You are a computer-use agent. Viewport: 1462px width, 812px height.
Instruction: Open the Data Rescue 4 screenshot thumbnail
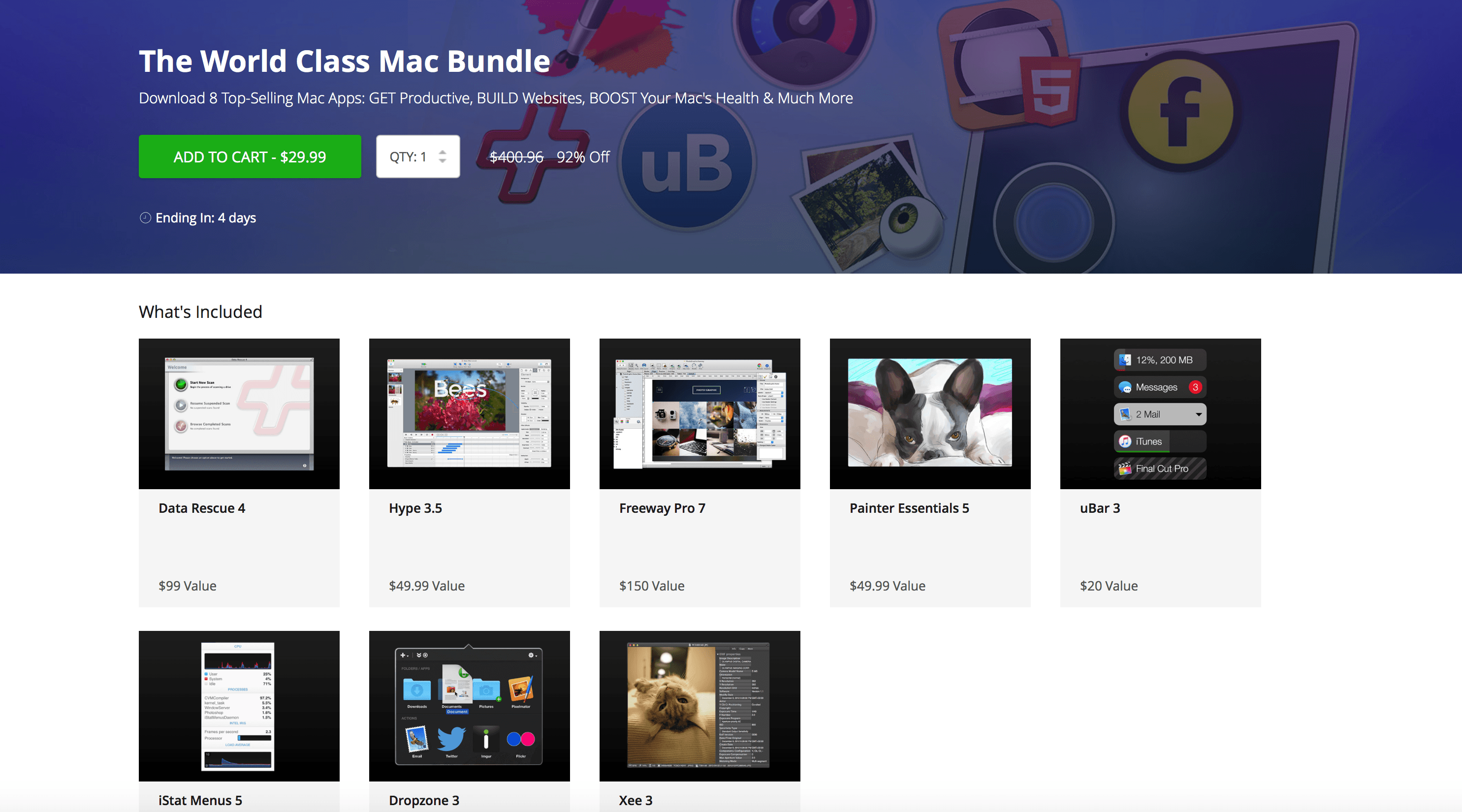(x=239, y=414)
